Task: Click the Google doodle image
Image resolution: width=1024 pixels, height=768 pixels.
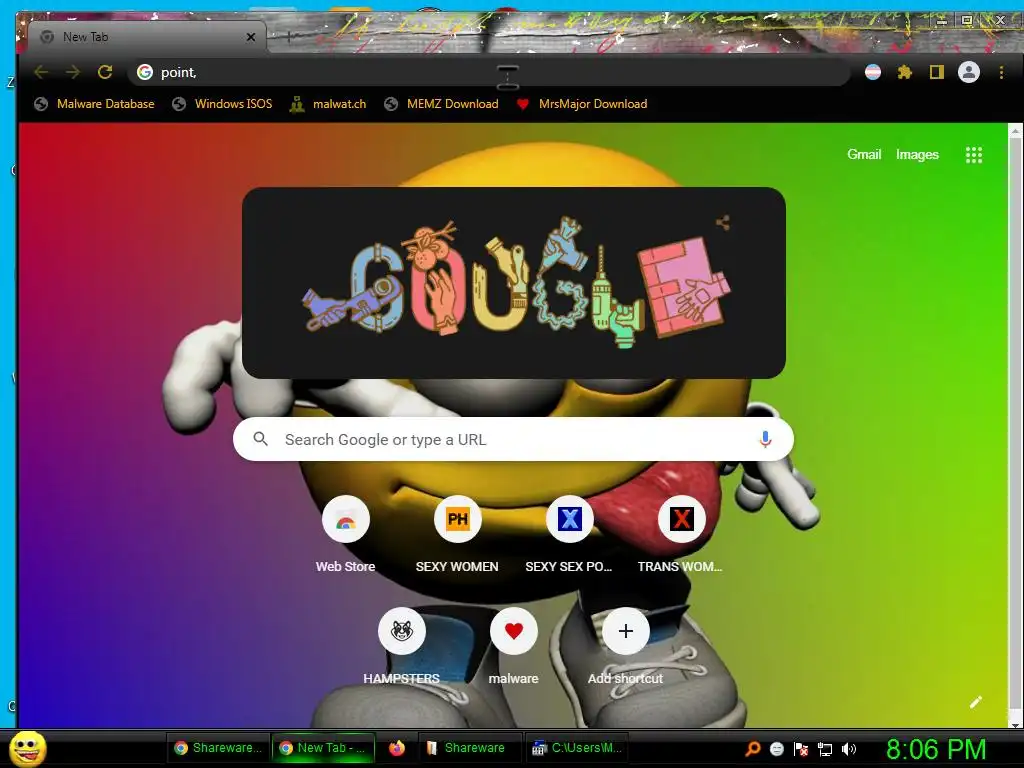Action: coord(515,283)
